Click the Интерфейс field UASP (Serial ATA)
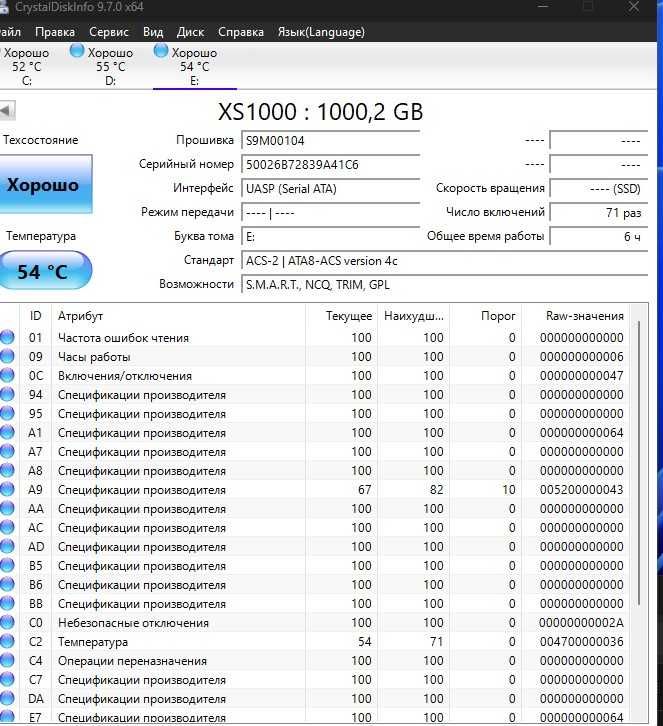663x726 pixels. 330,189
